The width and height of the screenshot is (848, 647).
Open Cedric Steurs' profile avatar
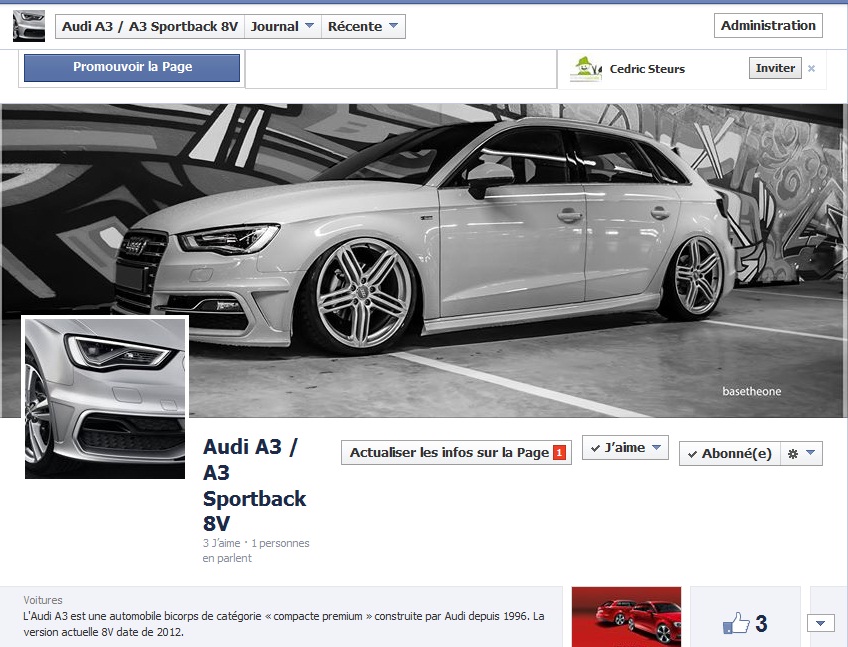pos(585,69)
